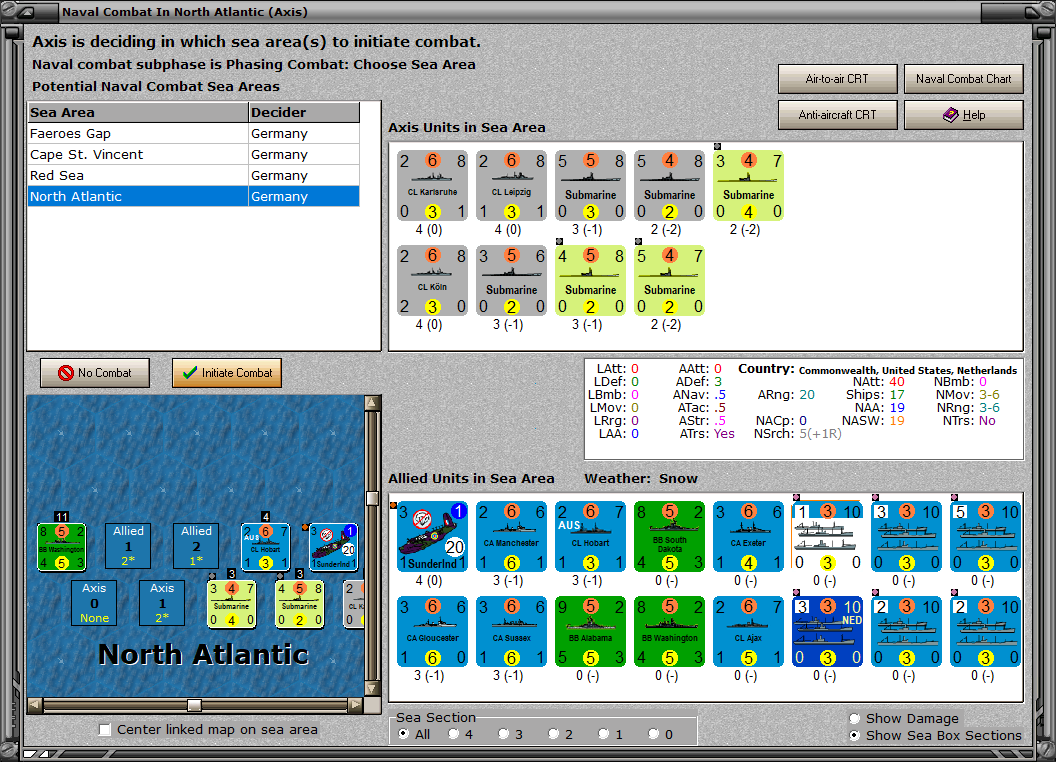Screen dimensions: 1056x762
Task: Select Sea Section 4 radio button
Action: tap(453, 734)
